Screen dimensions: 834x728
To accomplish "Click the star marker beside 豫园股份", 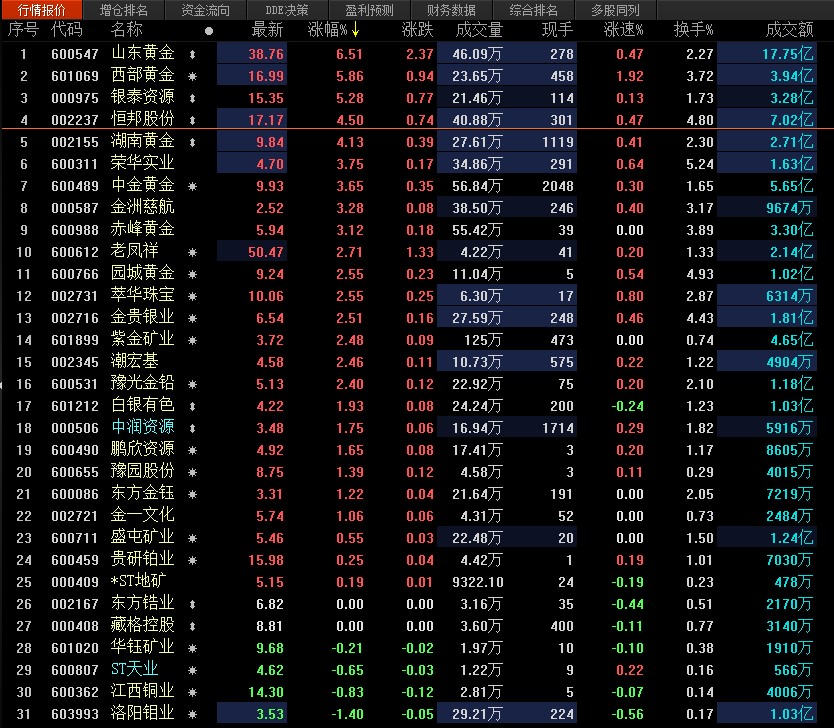I will (x=193, y=472).
